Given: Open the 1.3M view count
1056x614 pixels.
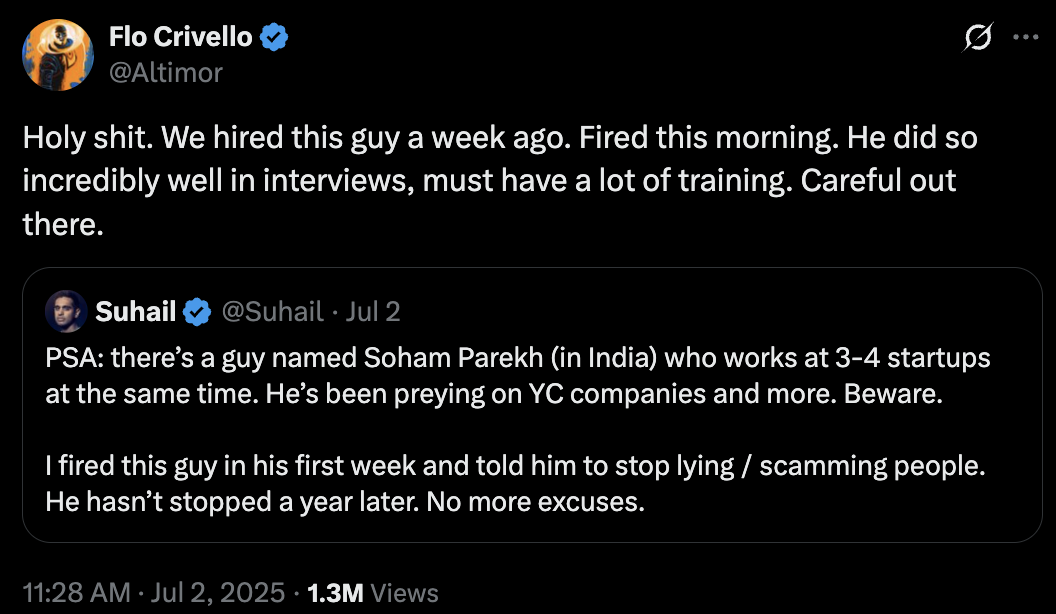Looking at the screenshot, I should (x=335, y=593).
